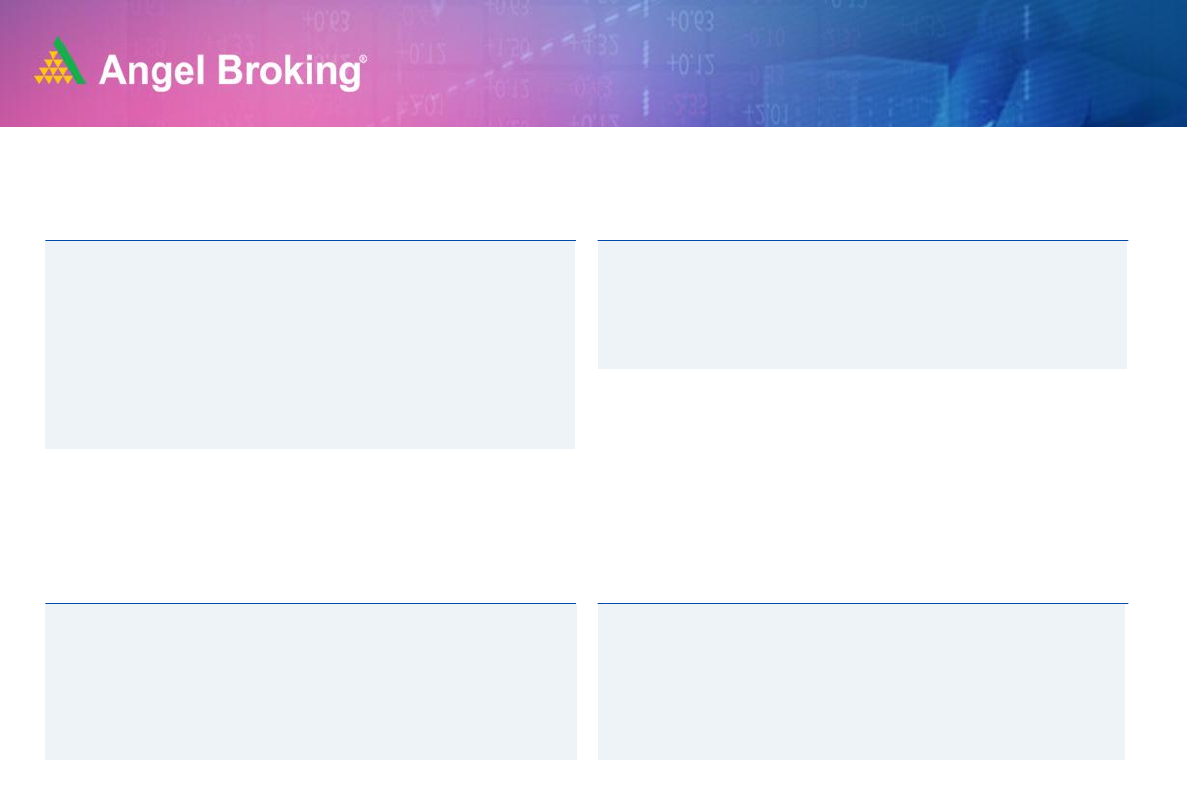
Task: Click the green peak of the logo triangle
Action: pos(62,46)
